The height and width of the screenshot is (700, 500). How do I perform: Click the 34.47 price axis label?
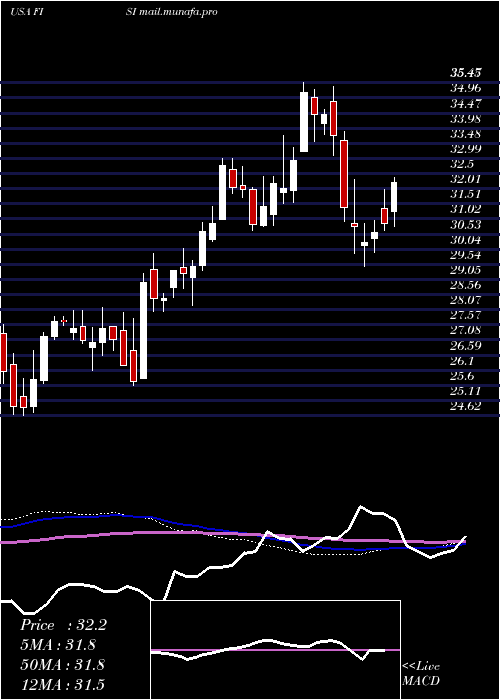point(466,104)
